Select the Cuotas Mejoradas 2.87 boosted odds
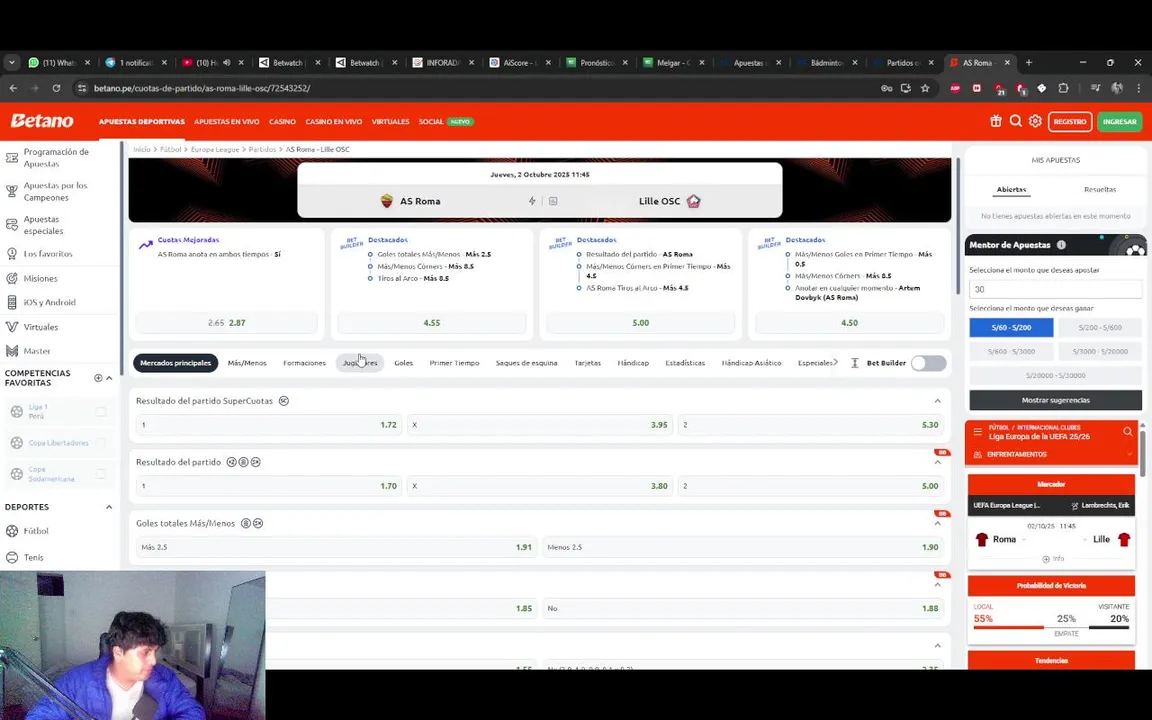This screenshot has height=720, width=1152. coord(227,323)
